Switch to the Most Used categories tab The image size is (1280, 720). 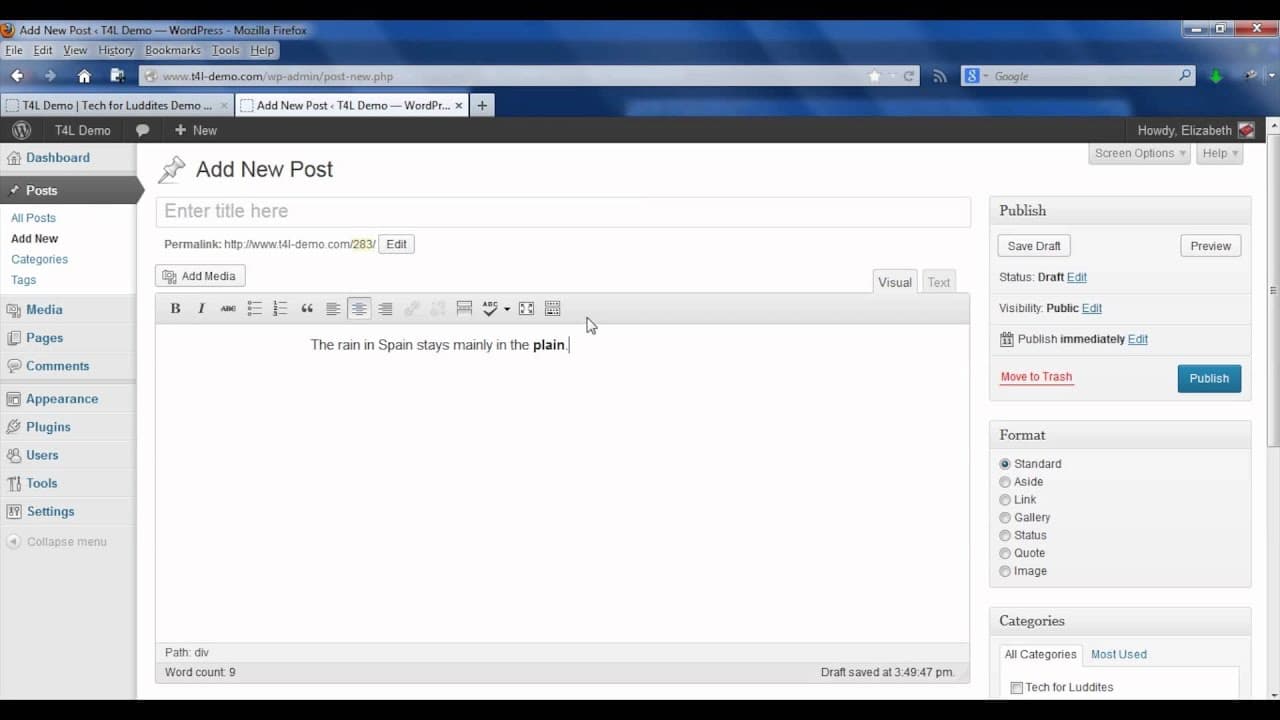(x=1119, y=654)
